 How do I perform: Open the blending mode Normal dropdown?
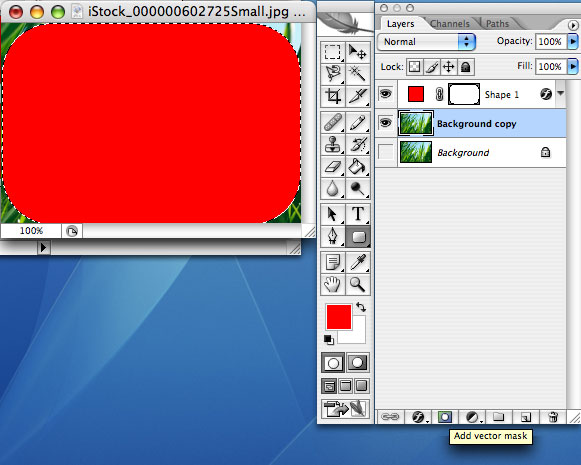click(x=427, y=41)
